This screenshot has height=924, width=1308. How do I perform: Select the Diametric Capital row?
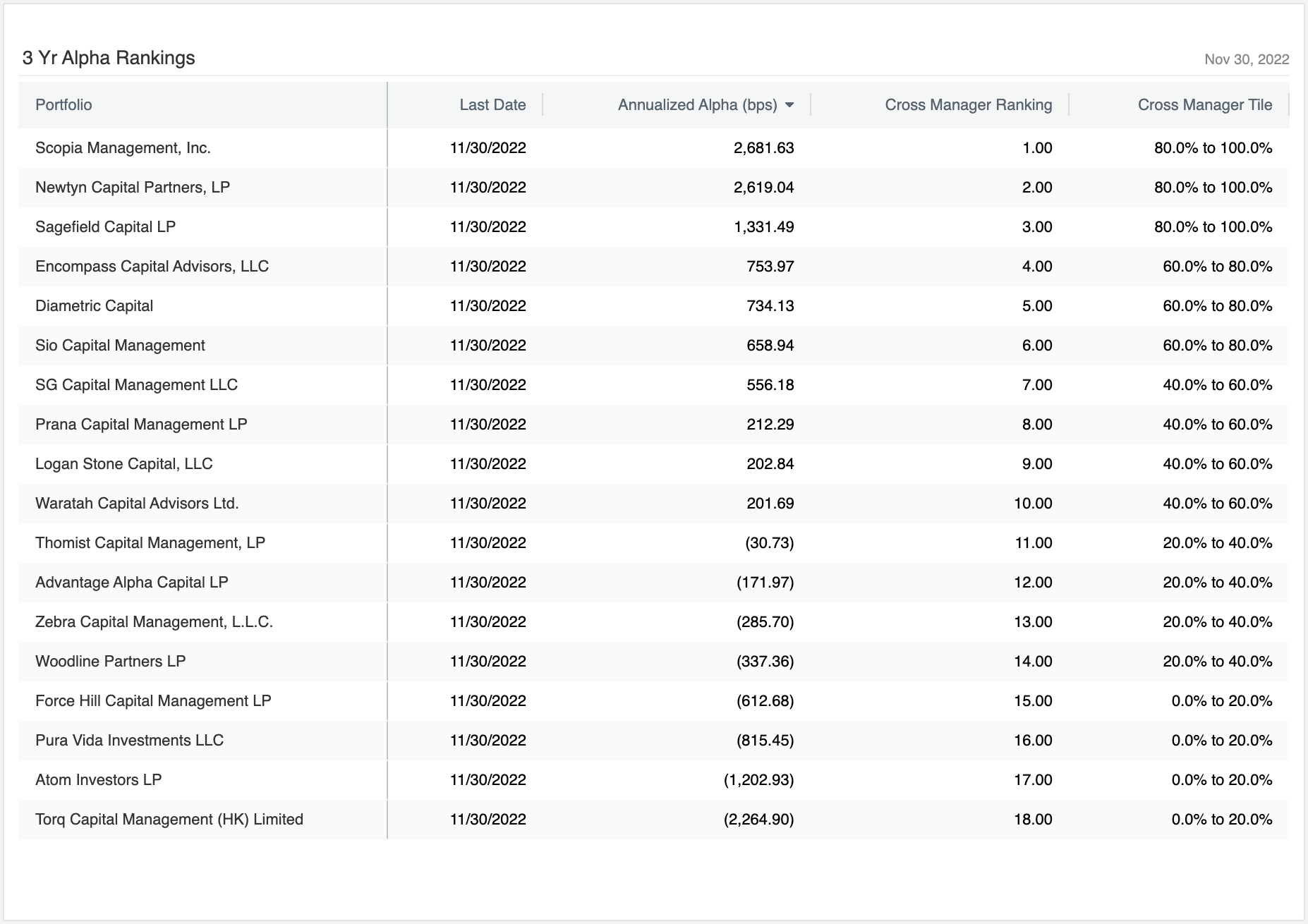pos(94,305)
